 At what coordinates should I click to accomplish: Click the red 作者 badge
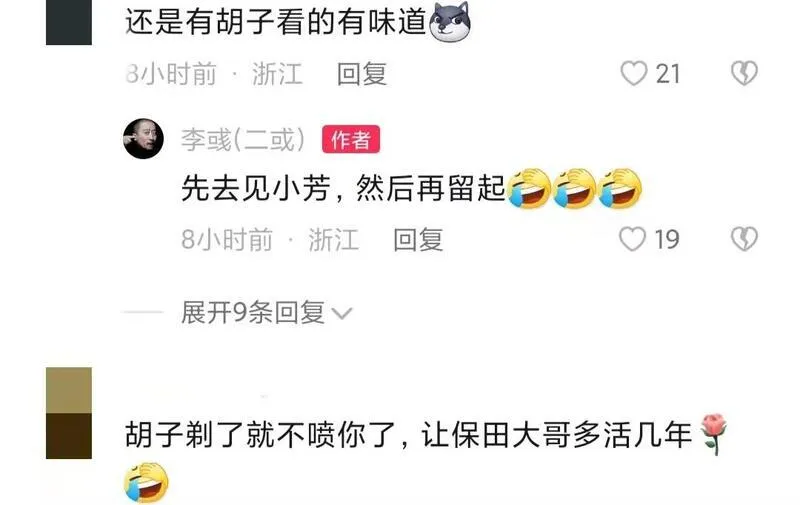coord(351,139)
